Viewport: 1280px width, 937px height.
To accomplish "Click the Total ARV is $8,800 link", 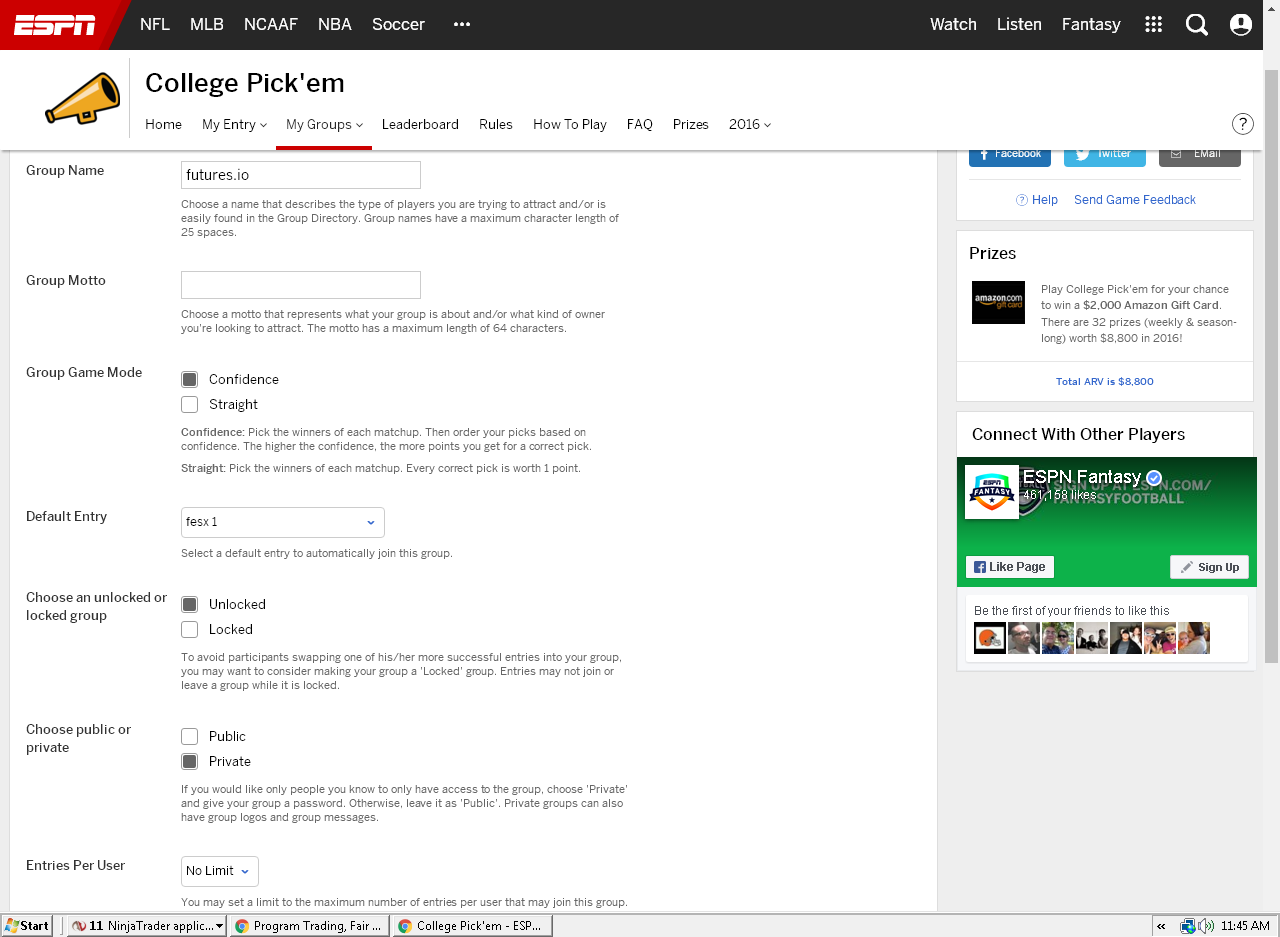I will tap(1105, 381).
